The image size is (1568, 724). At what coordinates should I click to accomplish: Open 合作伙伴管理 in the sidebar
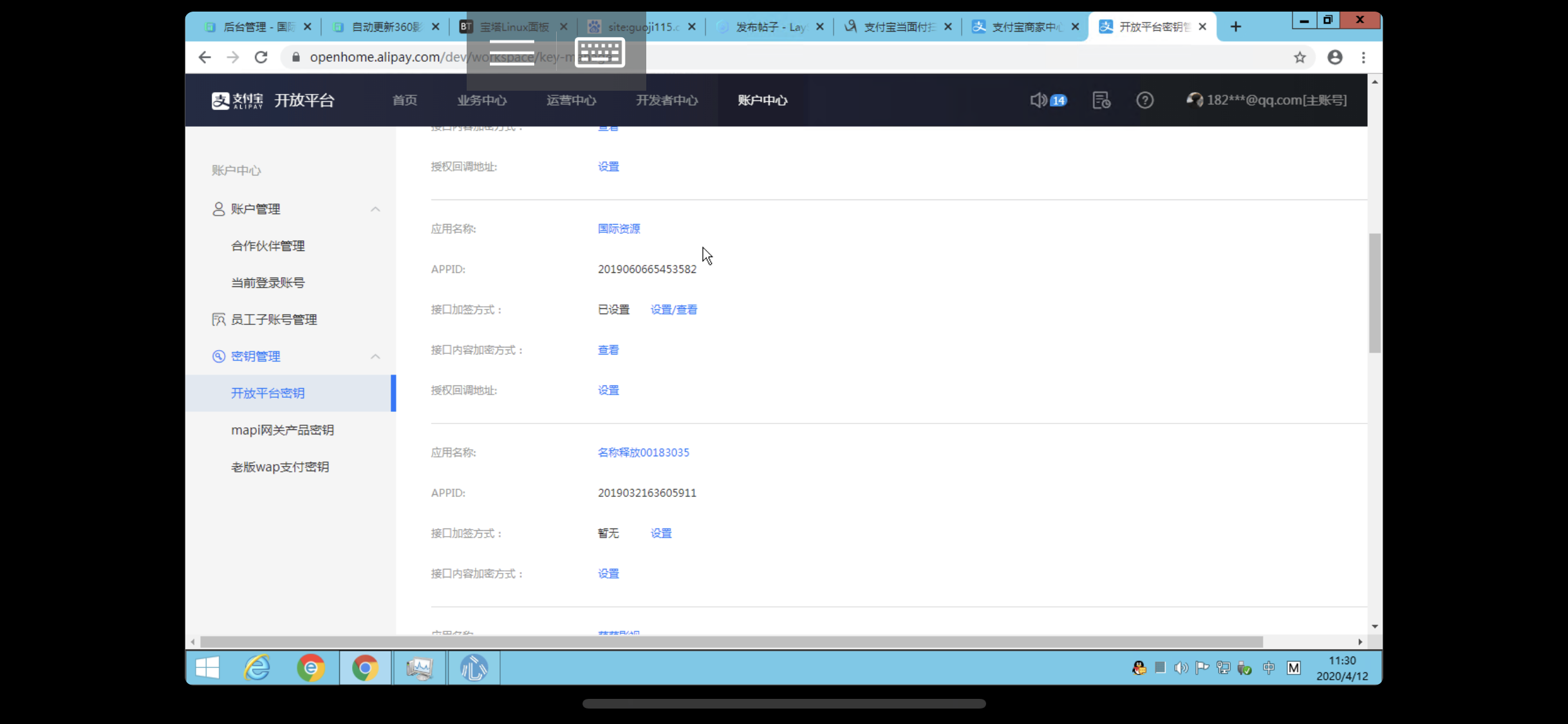coord(268,246)
